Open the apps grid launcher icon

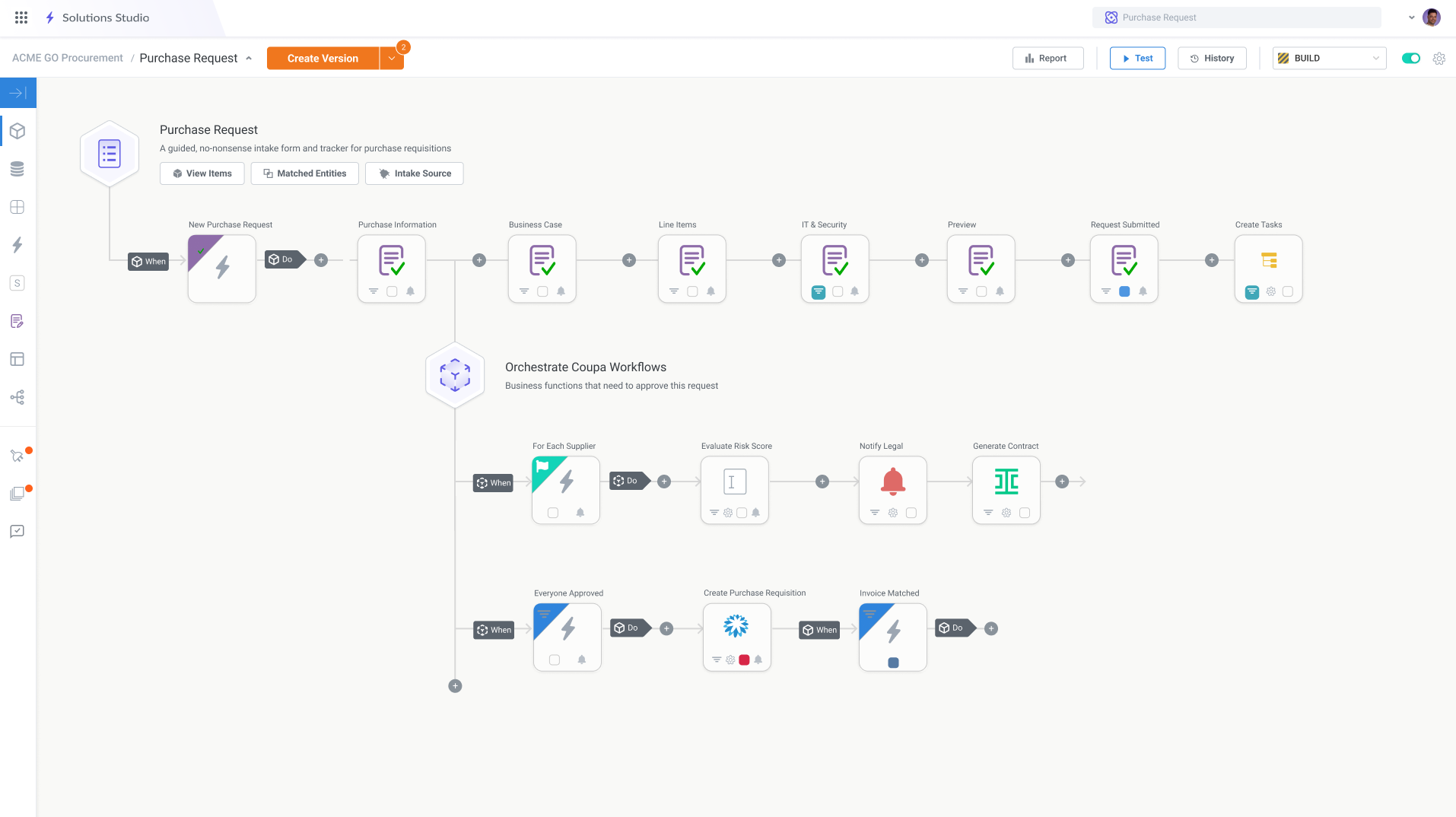click(x=21, y=17)
